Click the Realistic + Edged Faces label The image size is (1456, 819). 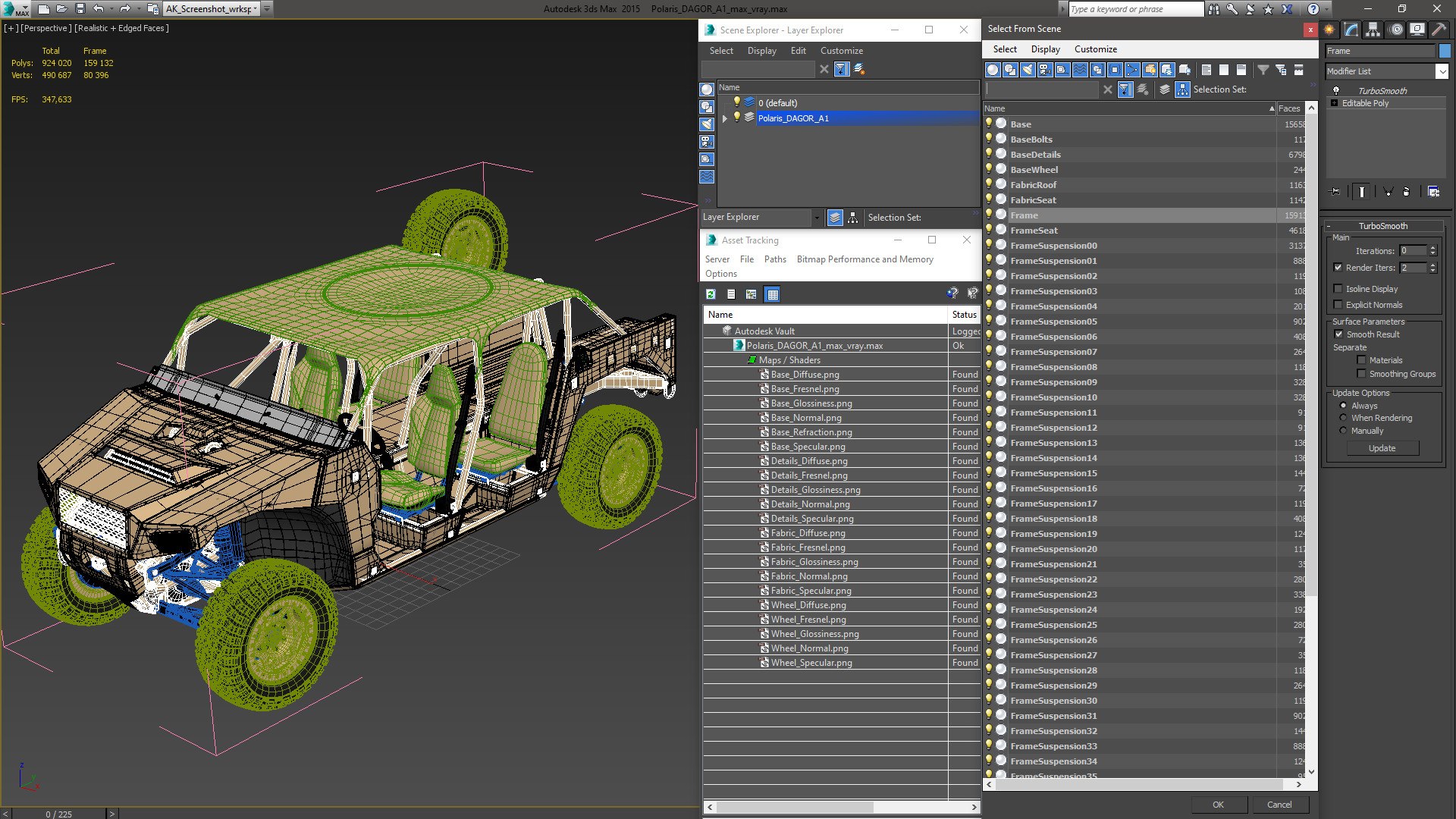pos(121,28)
